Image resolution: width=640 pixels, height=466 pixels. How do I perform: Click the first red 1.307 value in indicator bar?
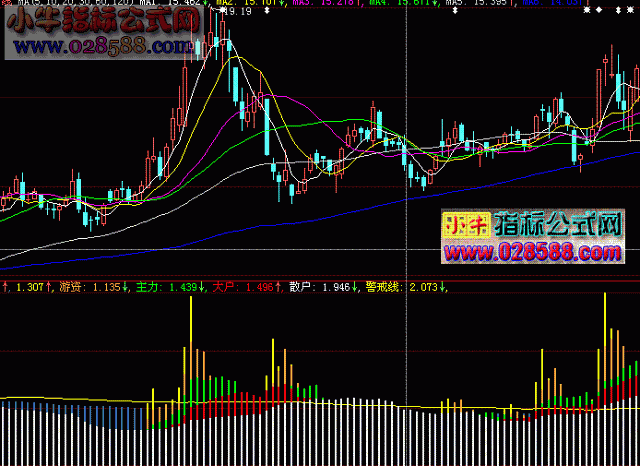(x=27, y=288)
